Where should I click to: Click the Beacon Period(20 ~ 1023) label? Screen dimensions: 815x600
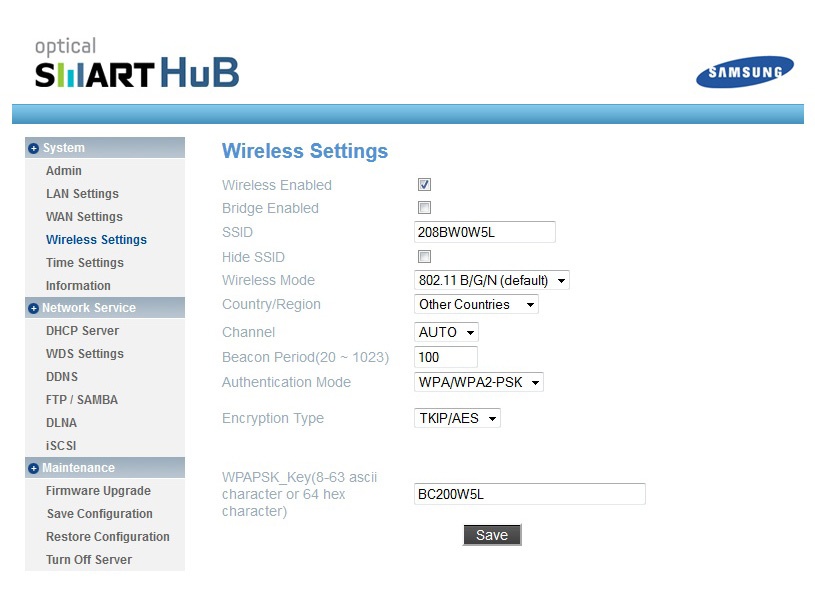(x=305, y=357)
